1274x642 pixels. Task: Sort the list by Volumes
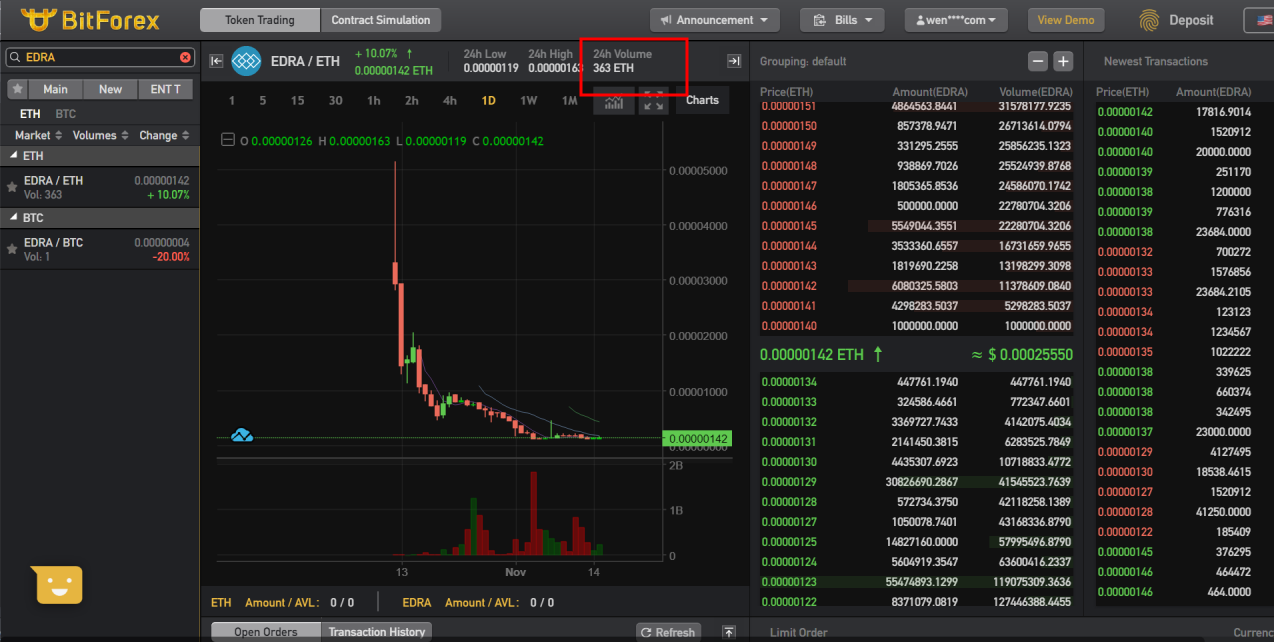coord(101,135)
